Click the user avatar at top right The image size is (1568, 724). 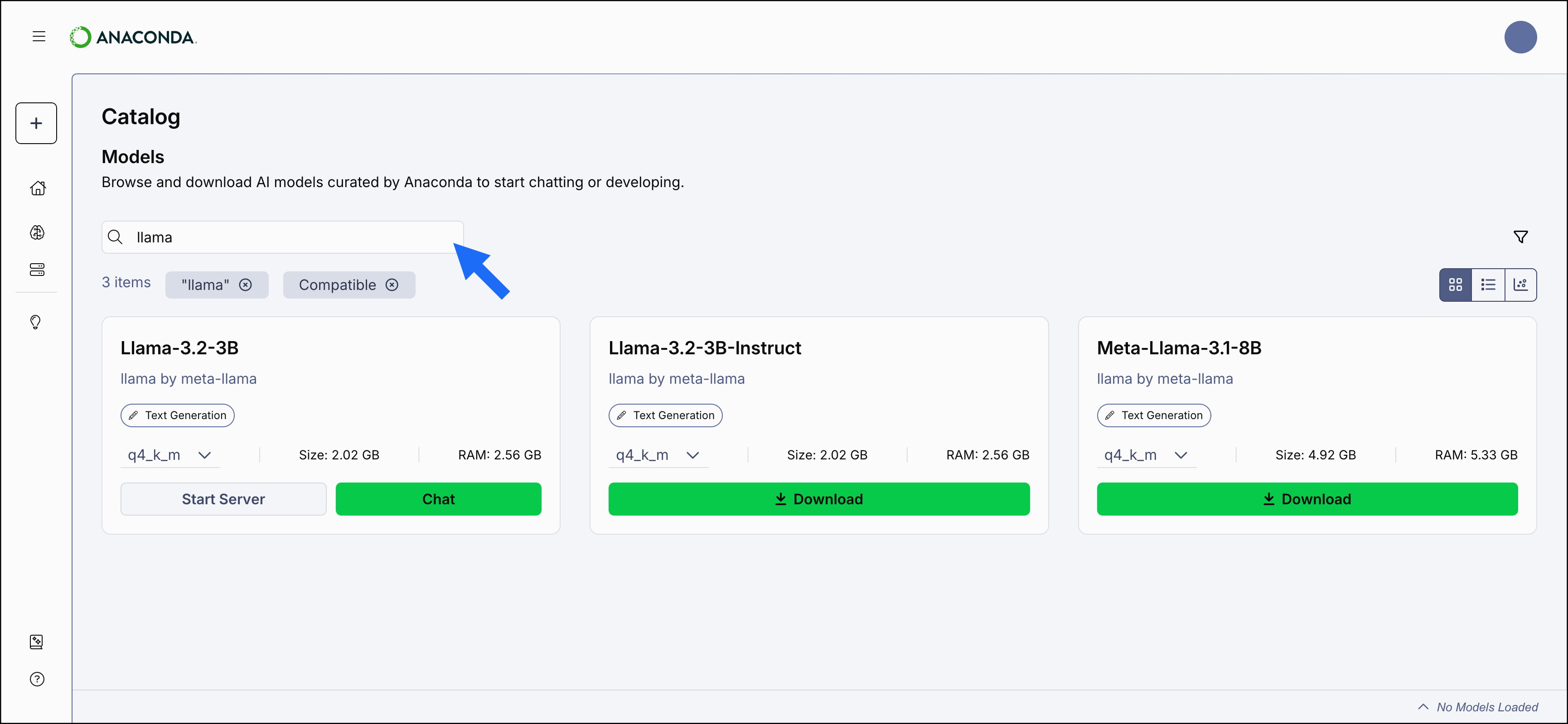click(1520, 37)
